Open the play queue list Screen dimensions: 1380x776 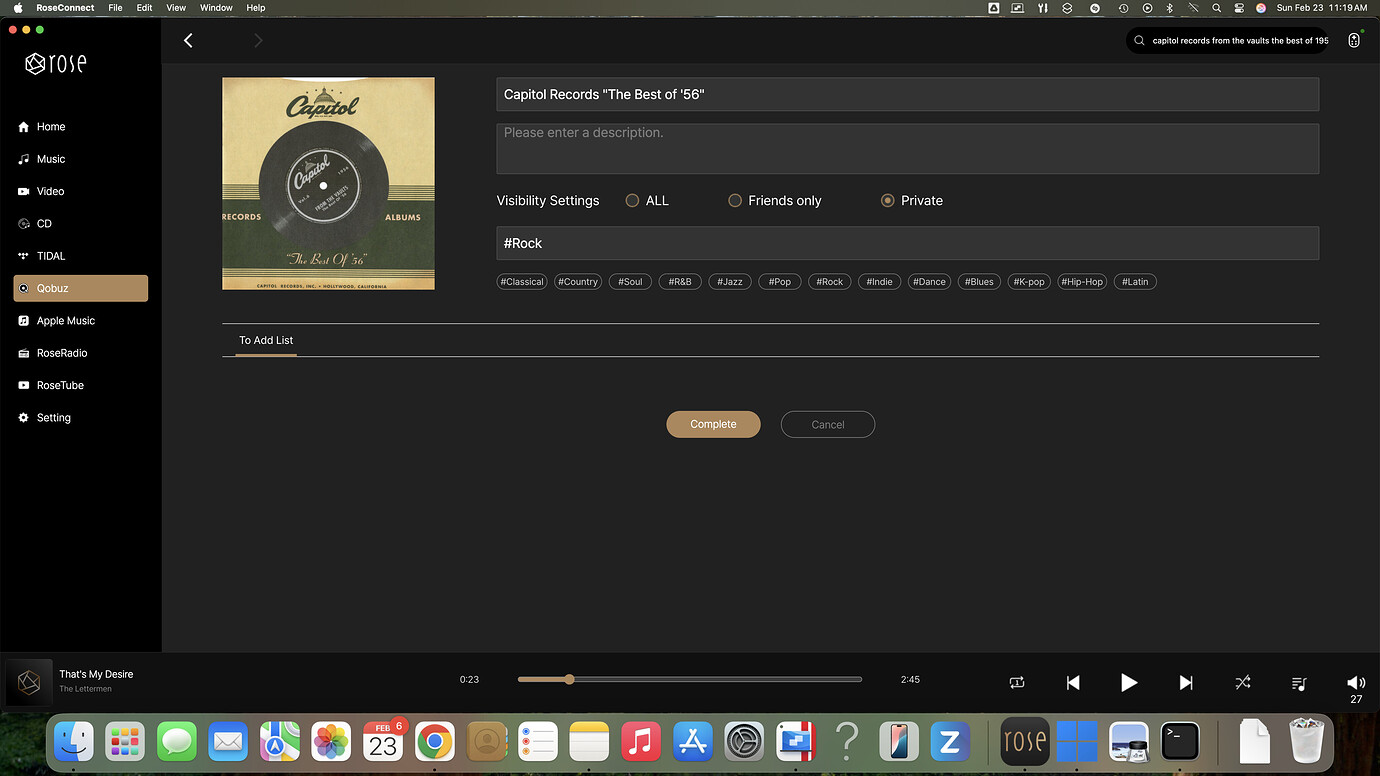pos(1299,684)
